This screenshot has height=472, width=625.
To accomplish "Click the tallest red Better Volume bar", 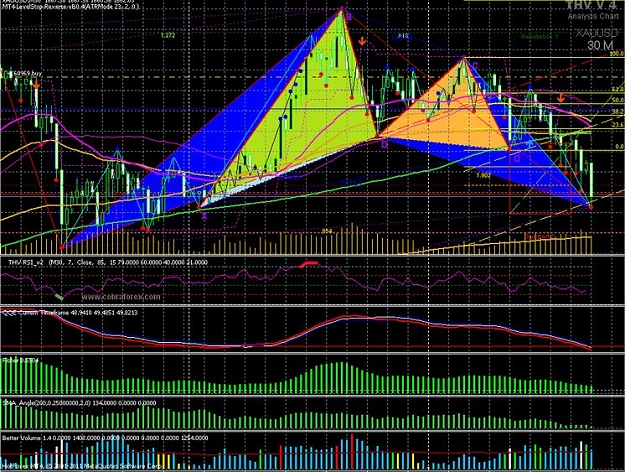I will [352, 451].
